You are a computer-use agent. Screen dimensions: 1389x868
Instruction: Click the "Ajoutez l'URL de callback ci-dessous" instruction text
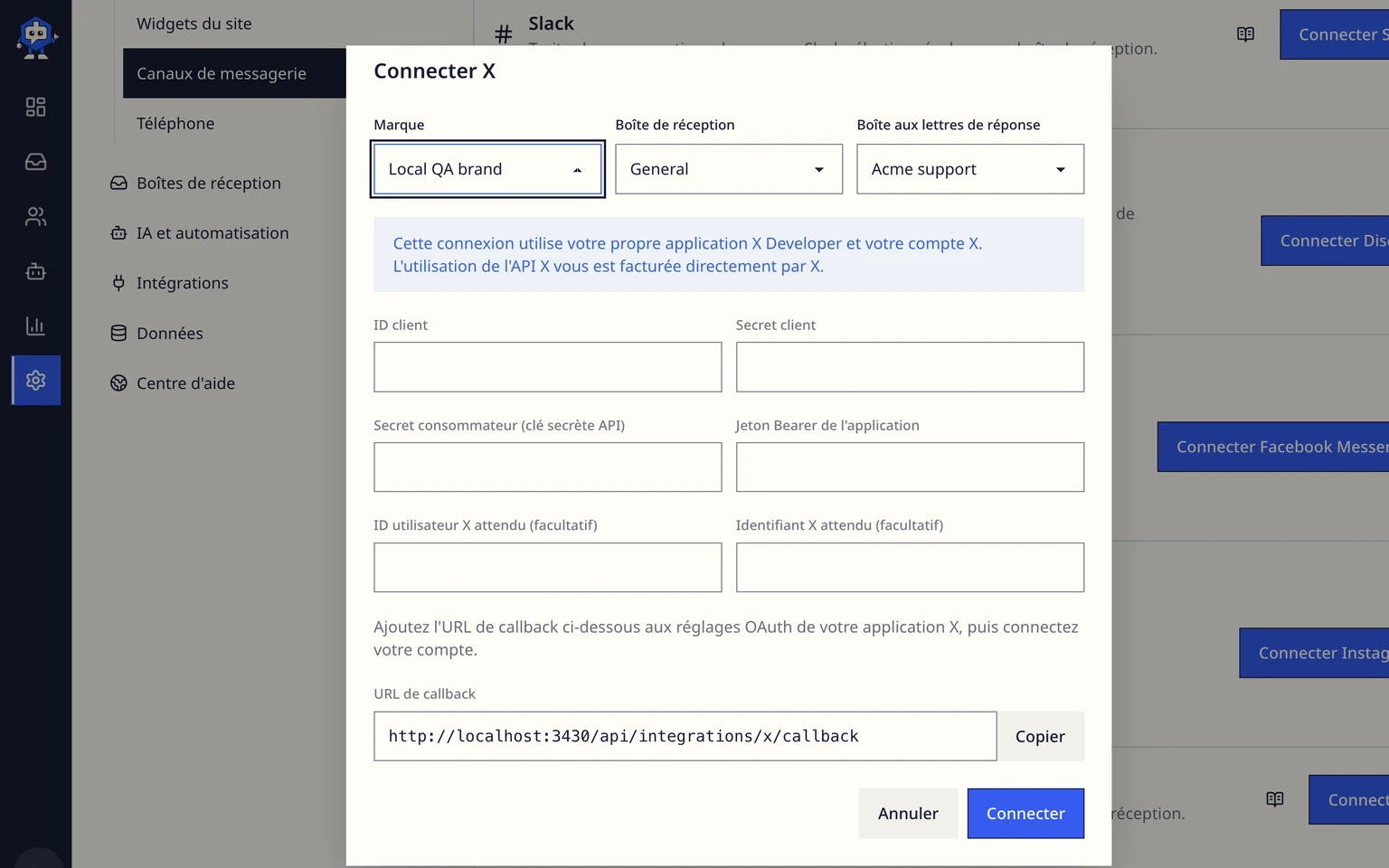point(726,638)
